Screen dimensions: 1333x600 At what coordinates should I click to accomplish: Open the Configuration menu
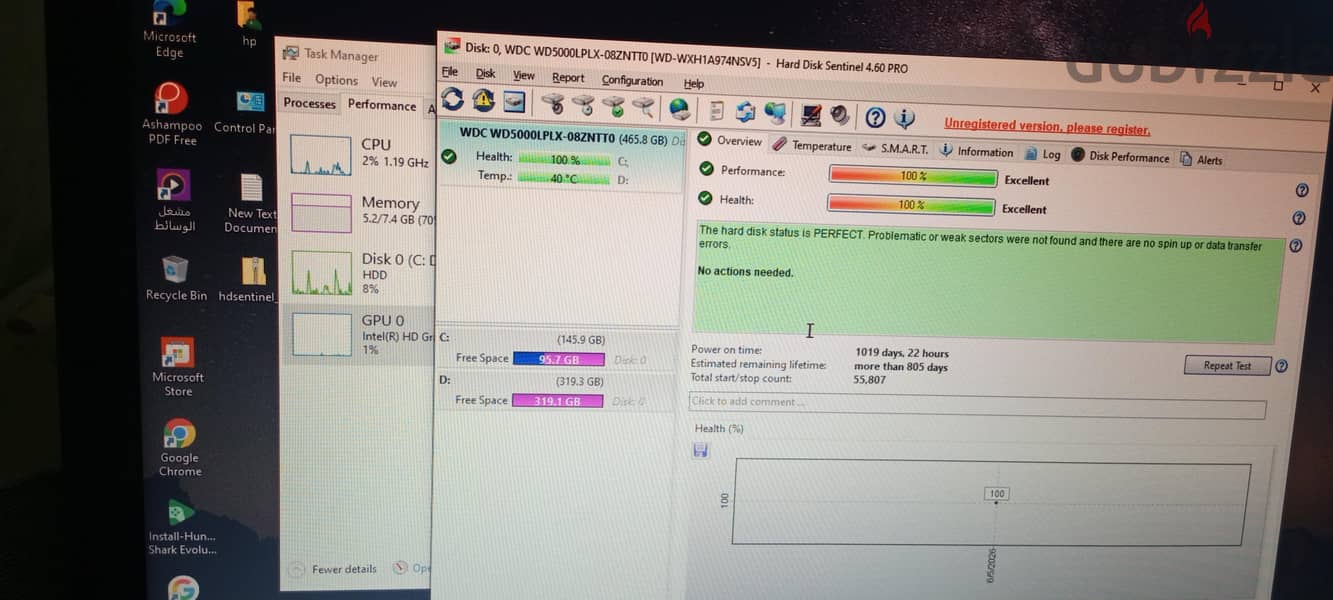pos(632,81)
